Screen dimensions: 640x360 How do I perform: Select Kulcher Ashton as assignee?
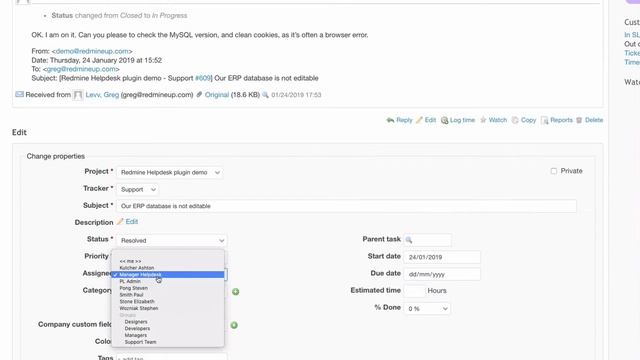(x=168, y=268)
